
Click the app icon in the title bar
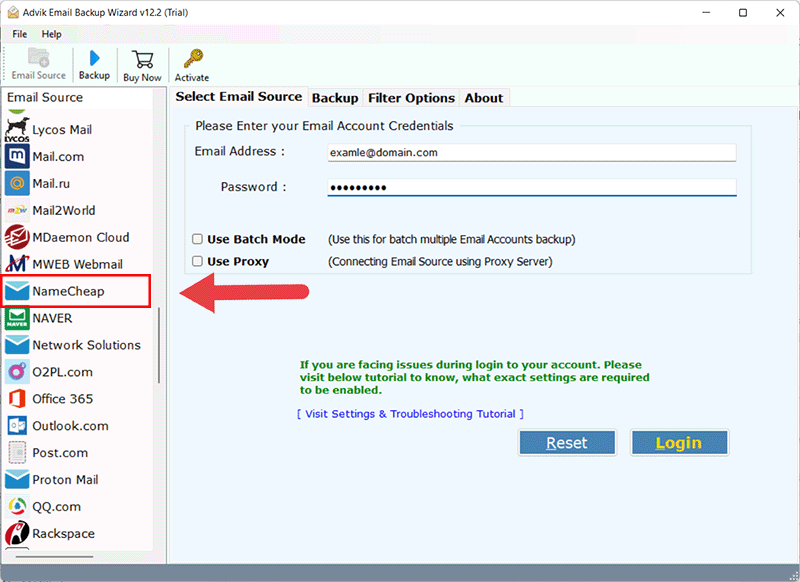pyautogui.click(x=13, y=12)
